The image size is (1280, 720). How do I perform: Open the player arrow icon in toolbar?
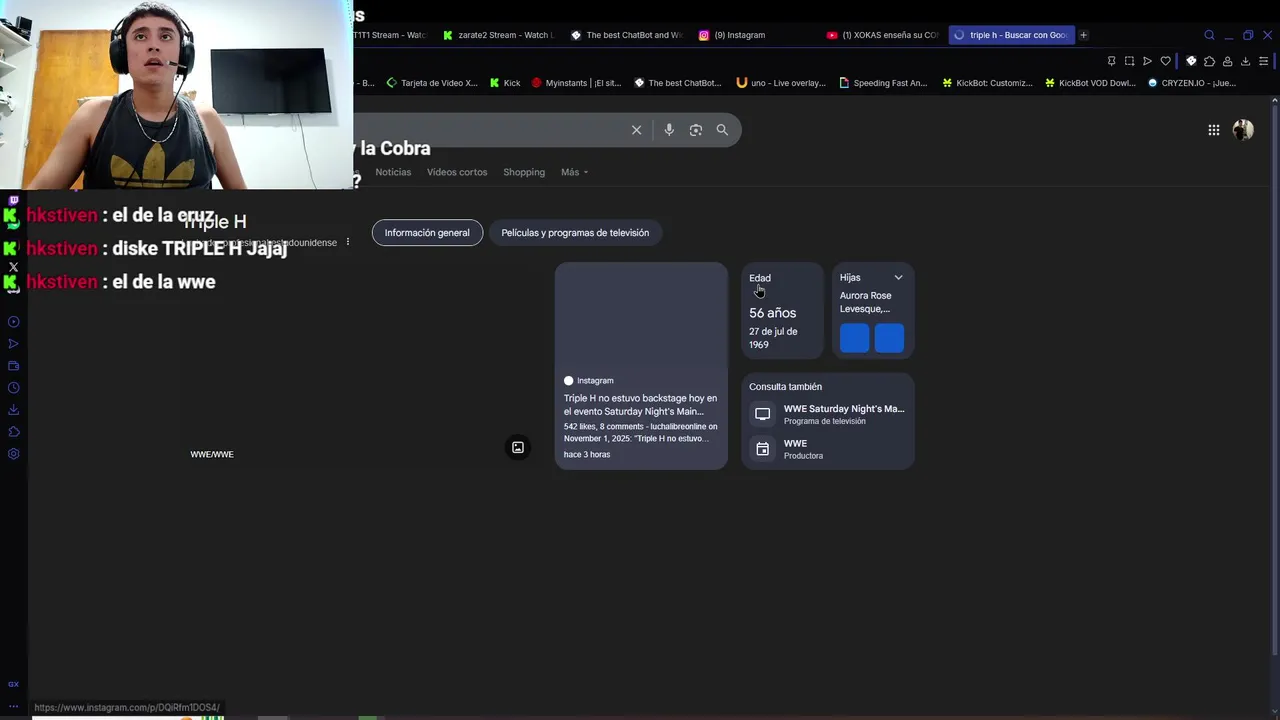(1147, 61)
